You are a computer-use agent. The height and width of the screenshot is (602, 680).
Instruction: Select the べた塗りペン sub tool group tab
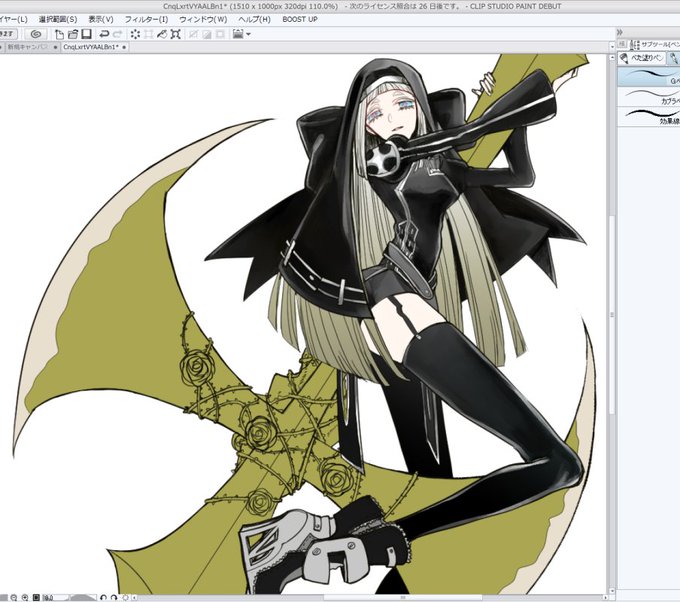642,58
